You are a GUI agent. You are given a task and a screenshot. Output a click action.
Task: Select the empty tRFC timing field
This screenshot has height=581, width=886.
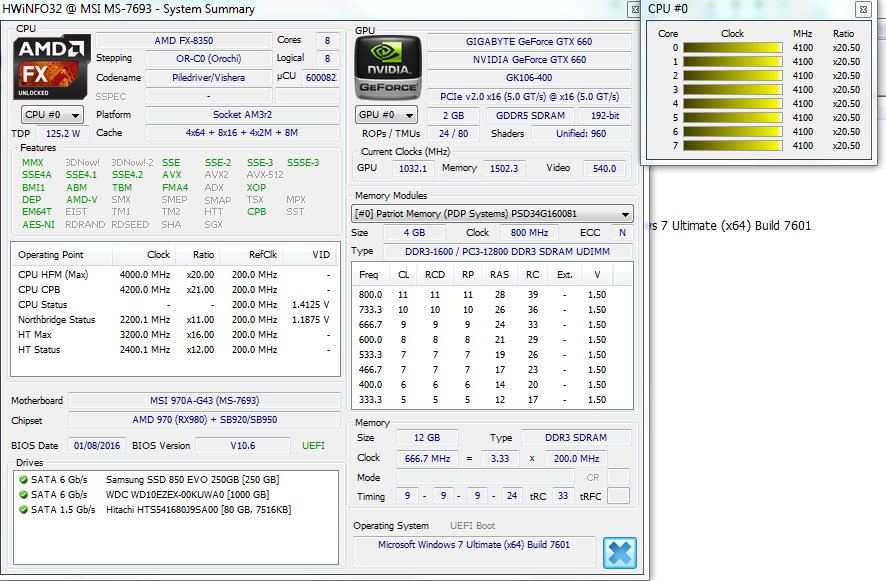[618, 496]
